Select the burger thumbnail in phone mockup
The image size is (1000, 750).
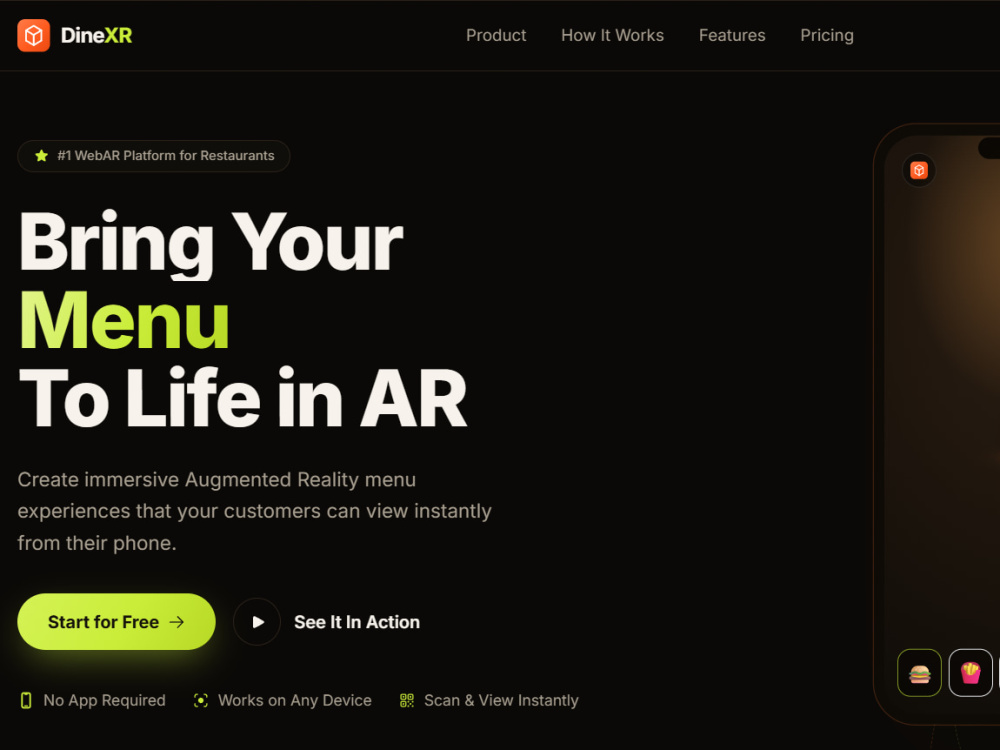920,673
